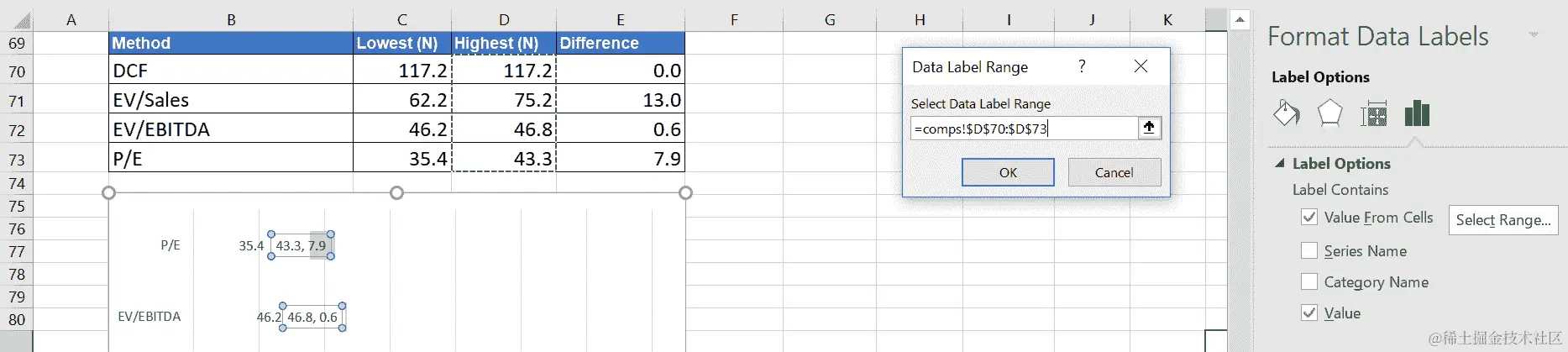Select column B header
Image resolution: width=1568 pixels, height=352 pixels.
click(231, 20)
